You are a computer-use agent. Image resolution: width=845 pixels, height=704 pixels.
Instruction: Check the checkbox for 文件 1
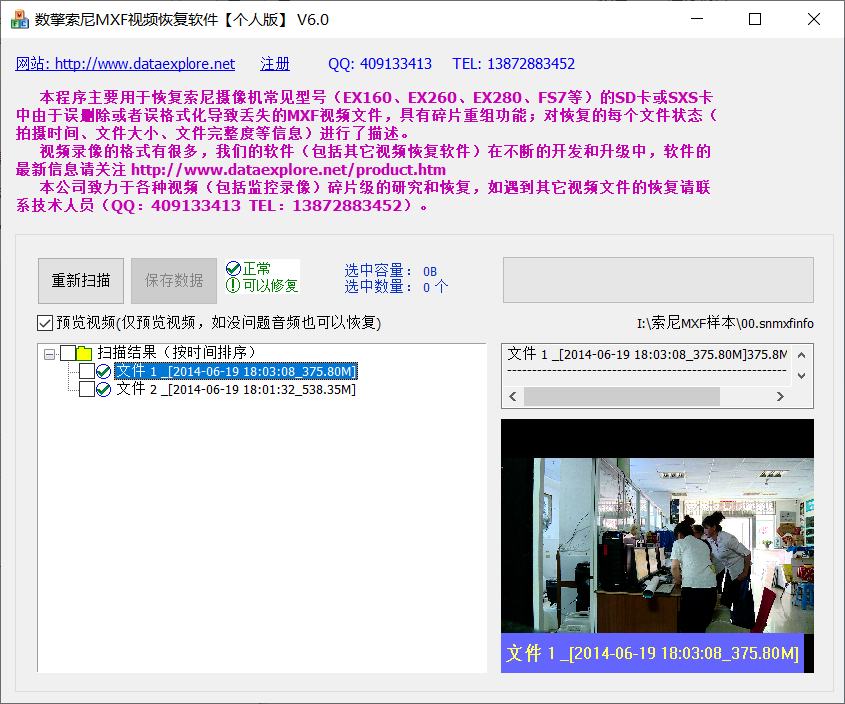(87, 371)
